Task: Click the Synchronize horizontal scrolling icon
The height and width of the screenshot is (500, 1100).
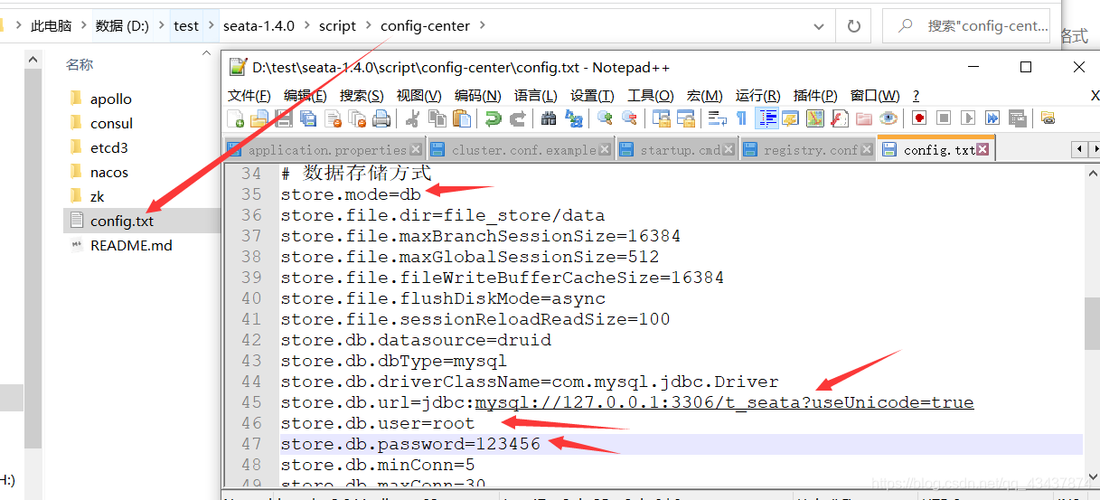Action: [x=685, y=119]
